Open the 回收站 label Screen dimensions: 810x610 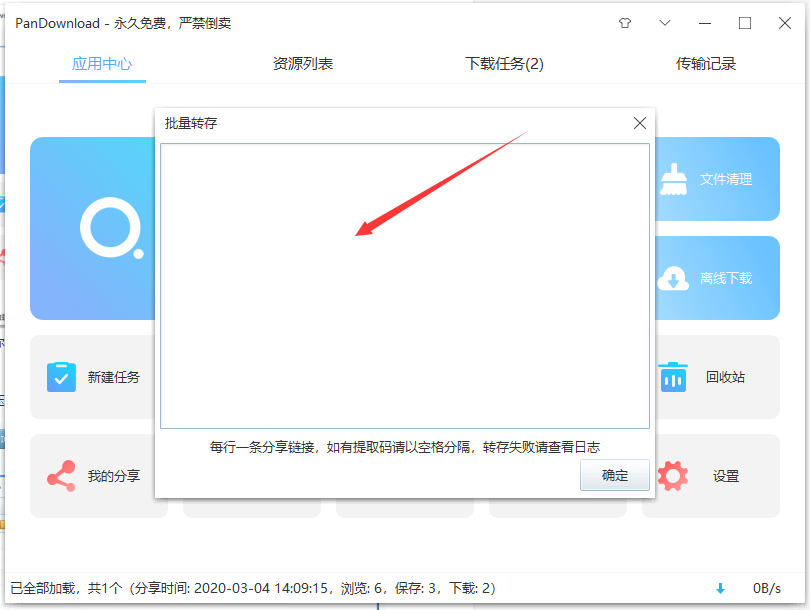725,377
